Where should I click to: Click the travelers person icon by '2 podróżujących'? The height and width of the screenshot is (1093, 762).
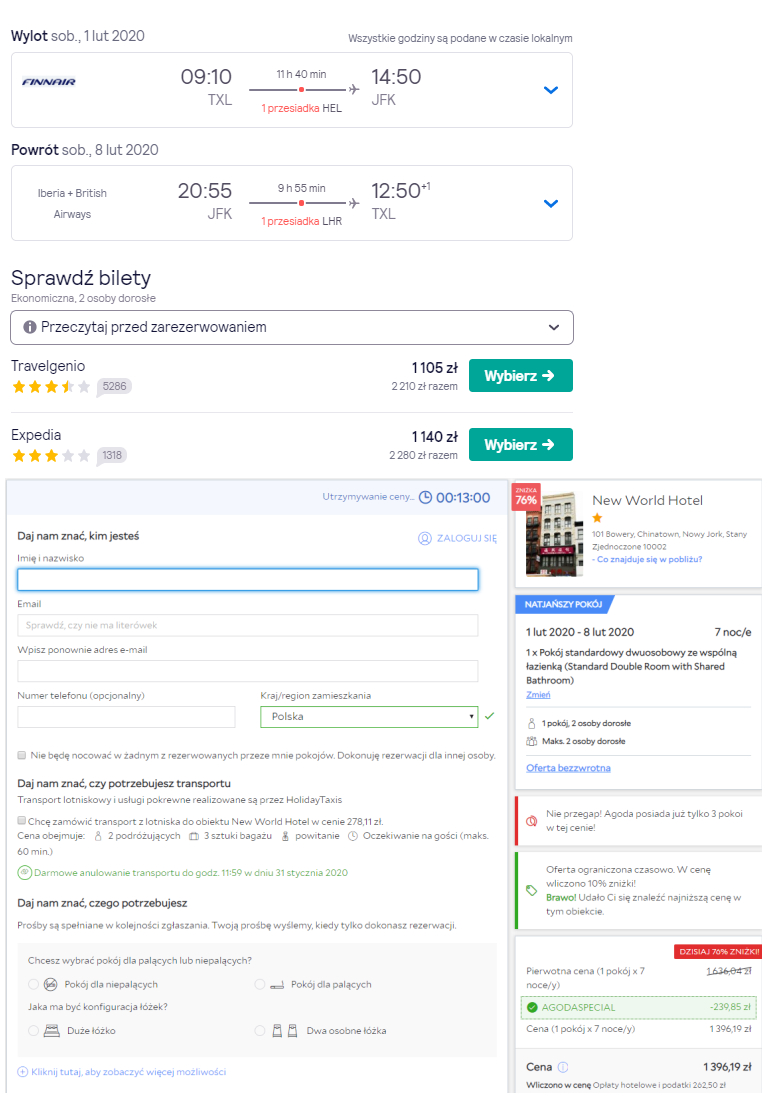pyautogui.click(x=98, y=836)
